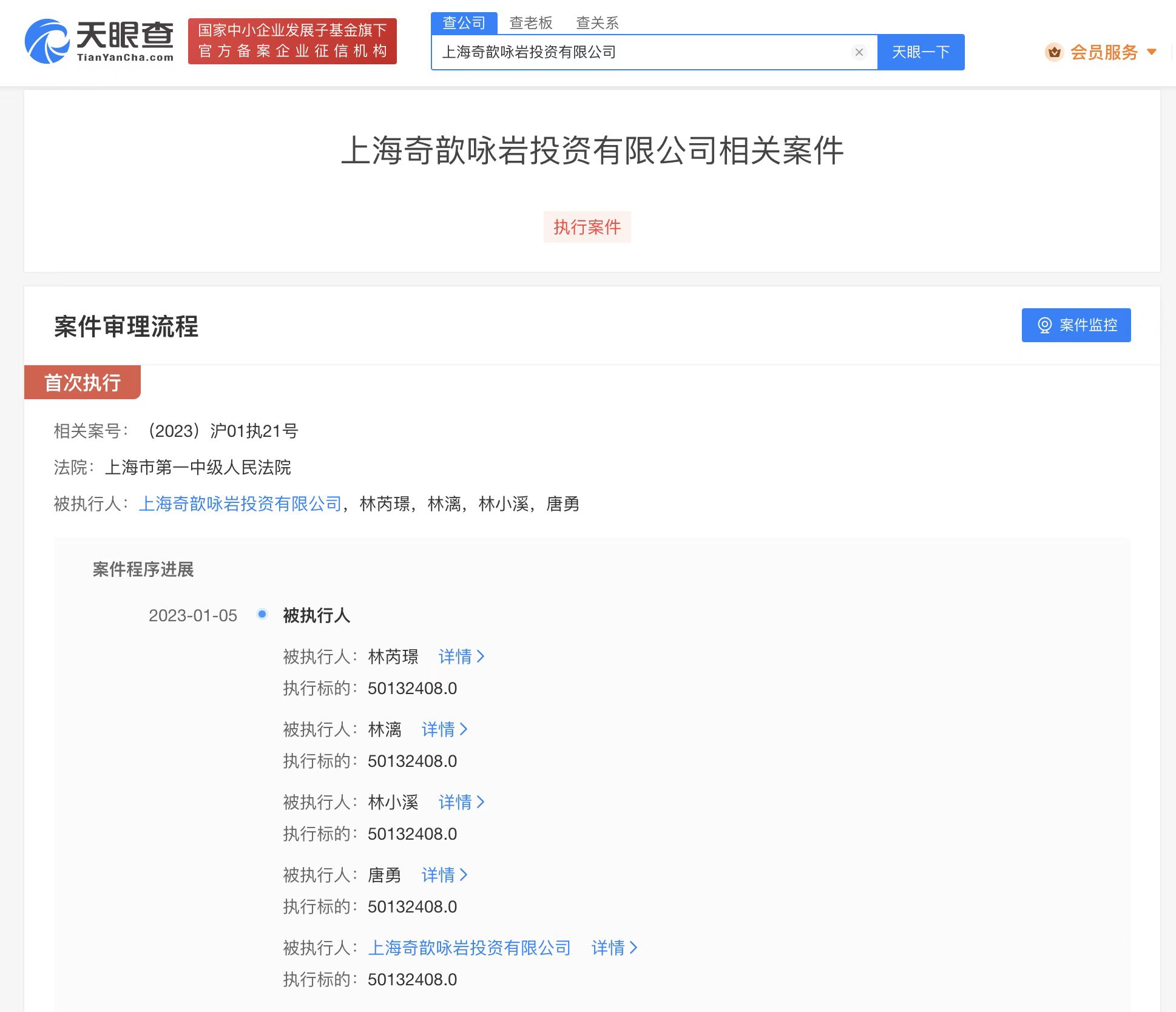Switch to the 查公司 tab

pos(464,23)
